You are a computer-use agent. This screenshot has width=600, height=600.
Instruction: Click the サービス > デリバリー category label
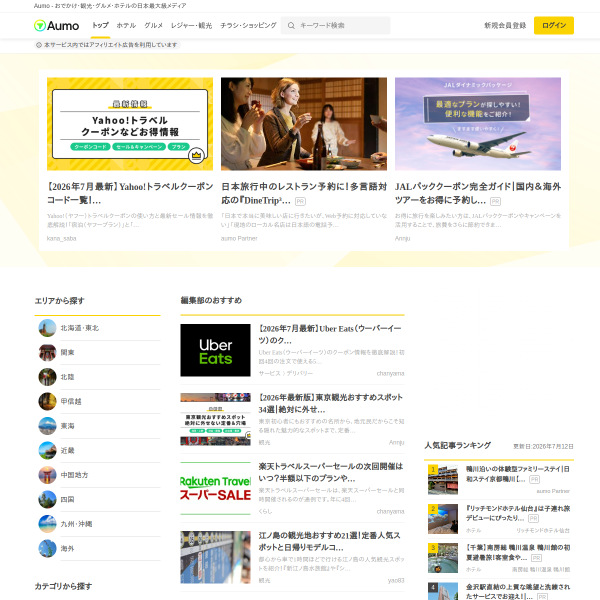(x=285, y=373)
